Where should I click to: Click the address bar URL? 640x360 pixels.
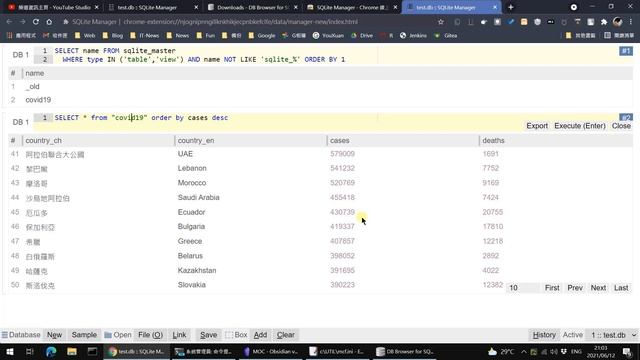240,22
